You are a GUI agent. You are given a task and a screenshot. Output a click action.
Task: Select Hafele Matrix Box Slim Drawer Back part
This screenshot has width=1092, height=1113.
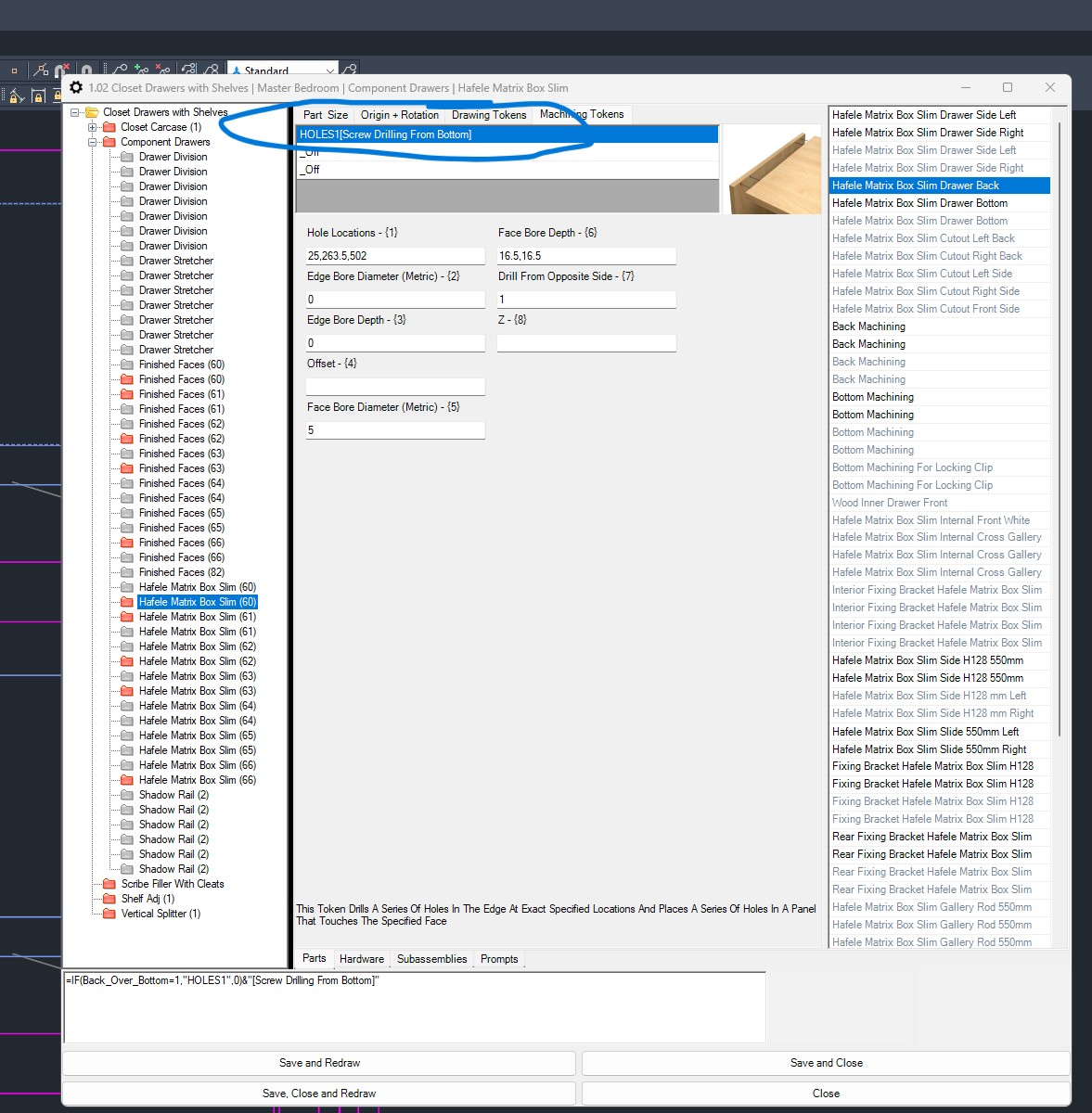coord(939,185)
